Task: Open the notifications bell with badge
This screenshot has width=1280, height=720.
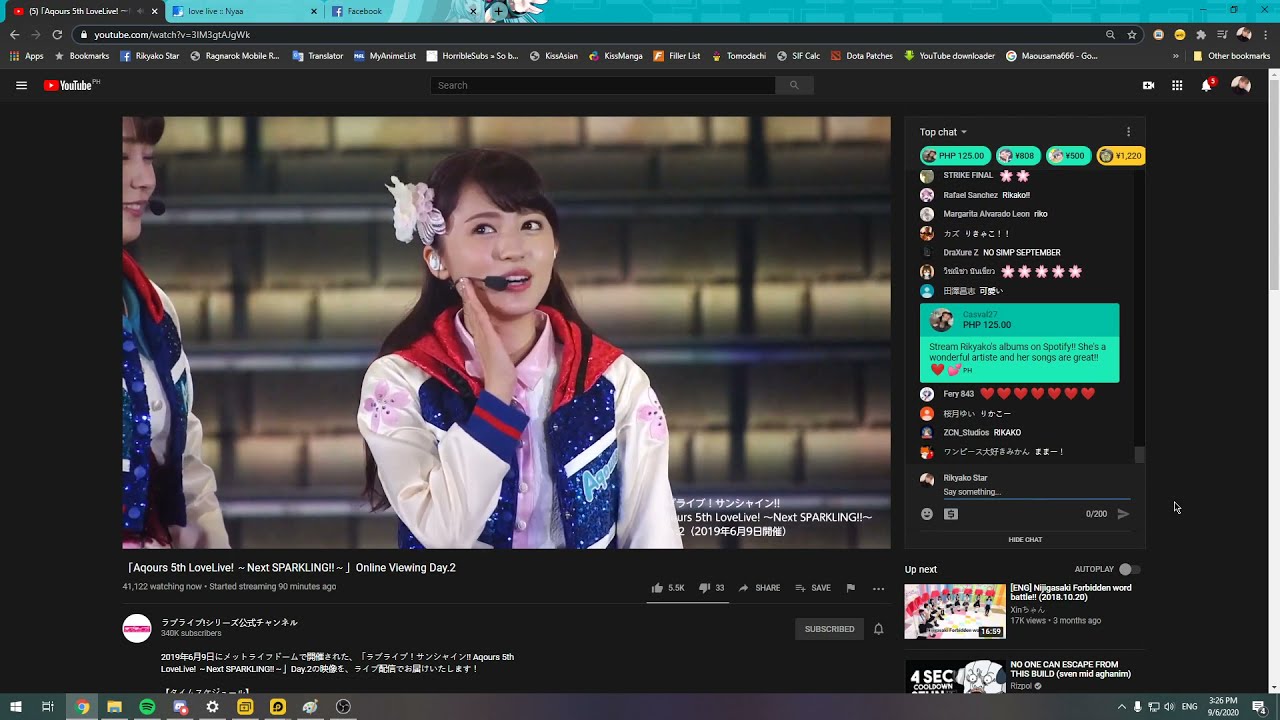Action: tap(1207, 84)
